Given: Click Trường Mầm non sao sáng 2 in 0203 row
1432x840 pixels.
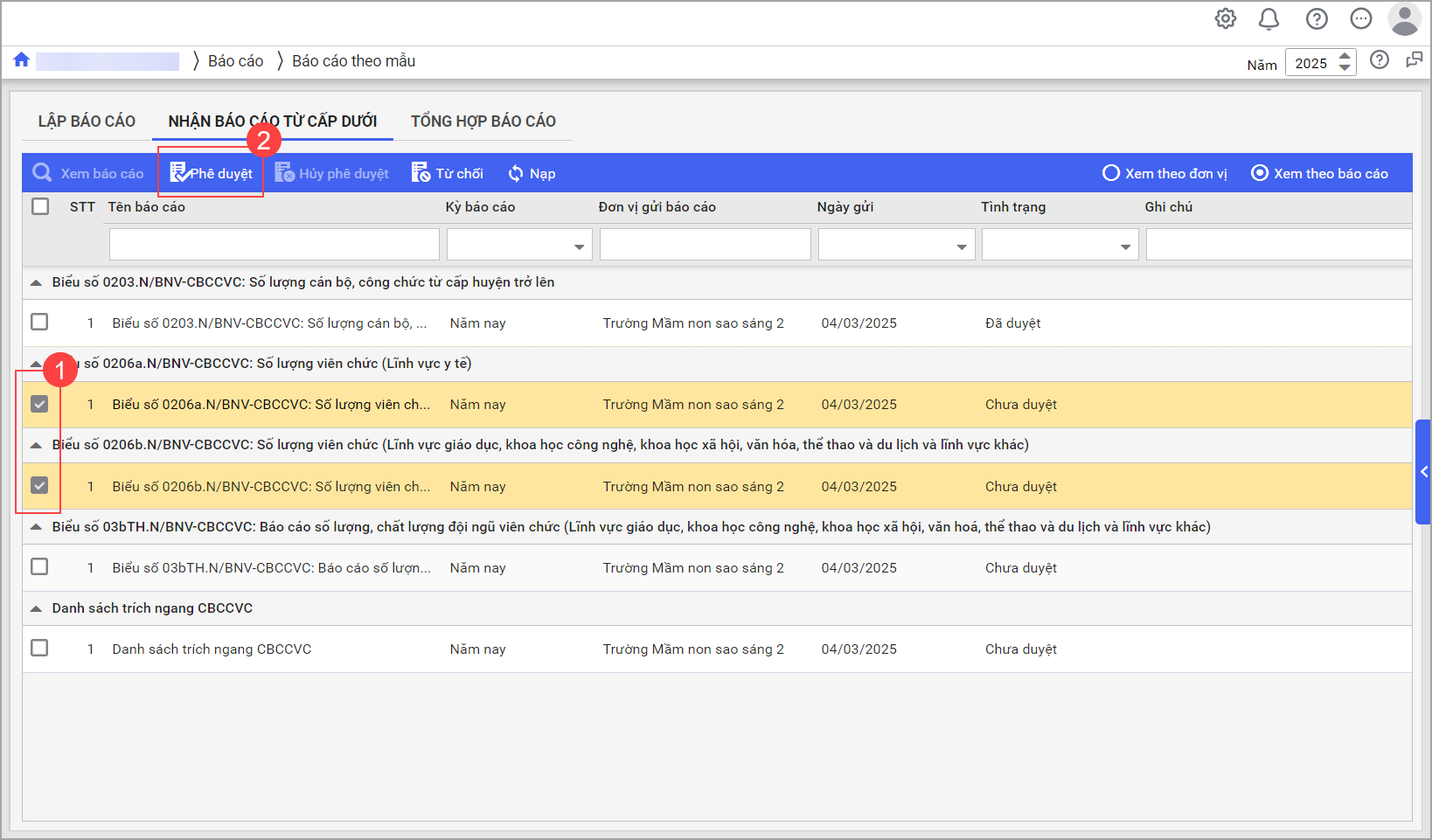Looking at the screenshot, I should coord(693,323).
